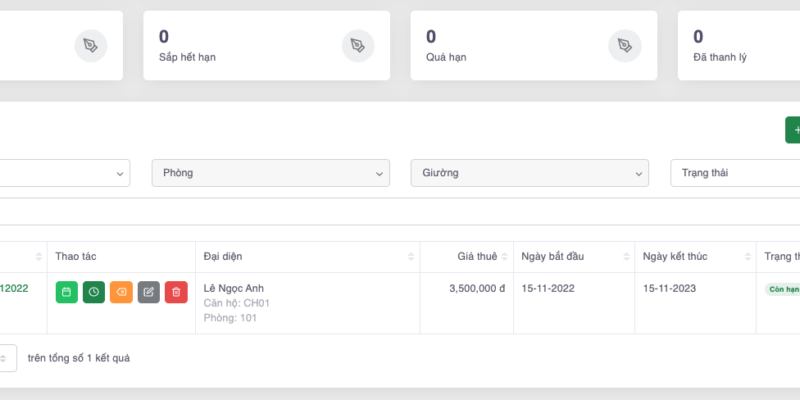The image size is (800, 400).
Task: Delete the contract with the red trash icon
Action: tap(176, 292)
